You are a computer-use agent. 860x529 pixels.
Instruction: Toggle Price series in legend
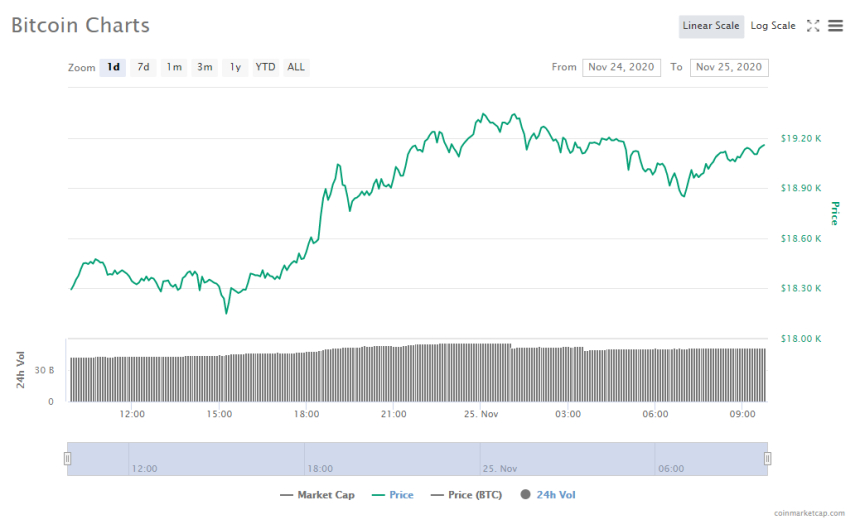pyautogui.click(x=392, y=494)
